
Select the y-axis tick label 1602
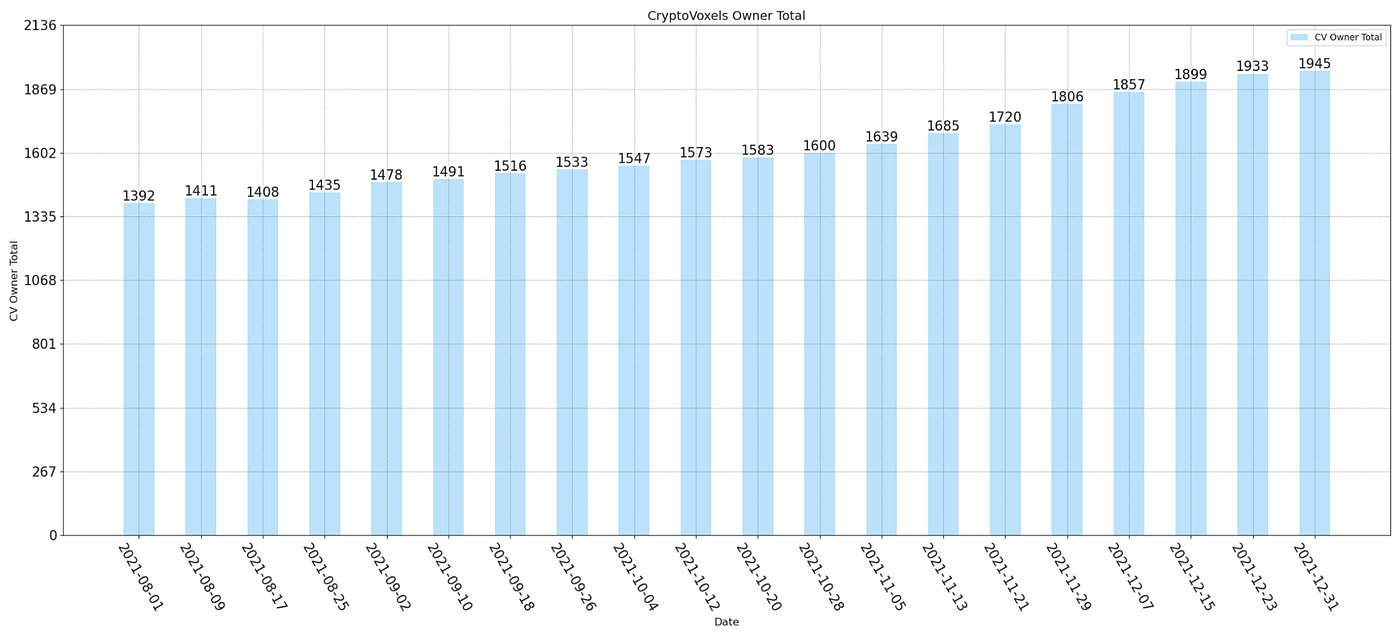click(x=39, y=153)
